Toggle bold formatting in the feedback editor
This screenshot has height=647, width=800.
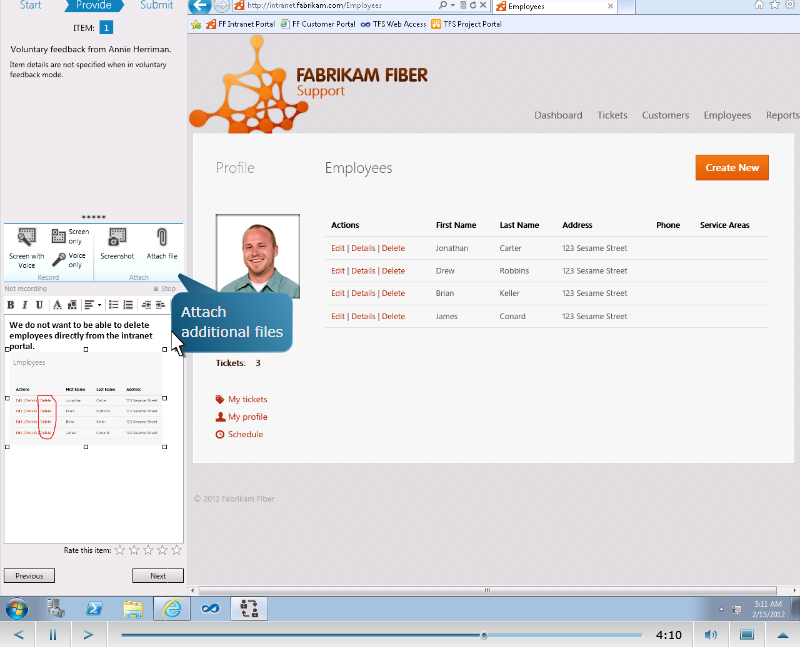click(10, 305)
